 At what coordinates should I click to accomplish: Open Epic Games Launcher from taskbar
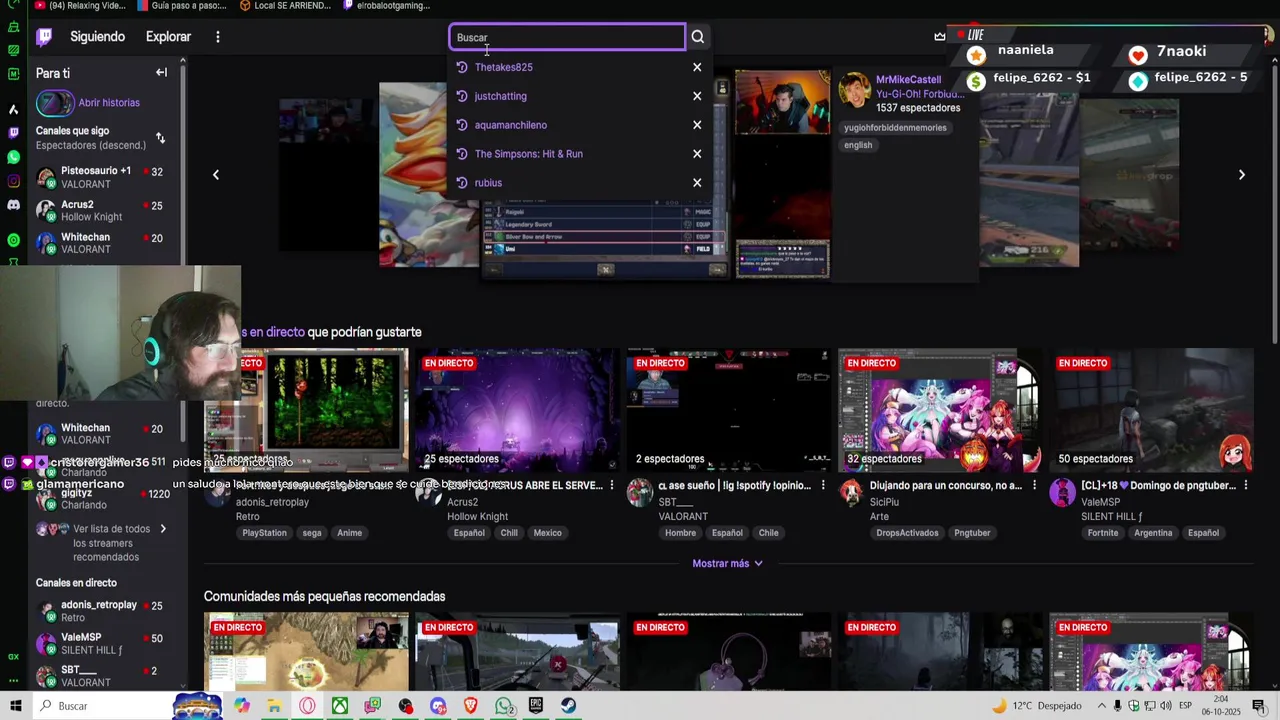(536, 706)
